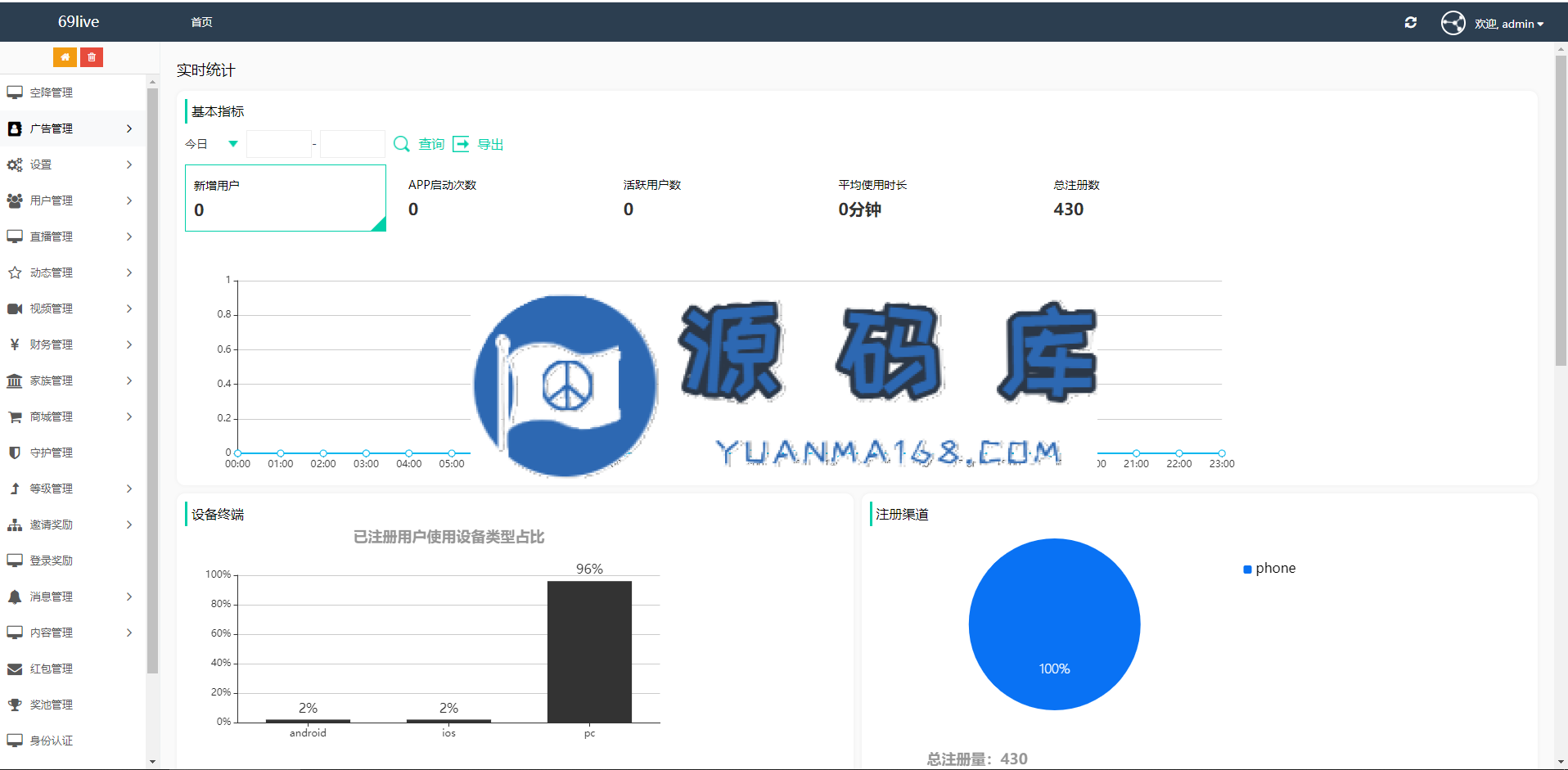Click the 家族管理 bank icon
This screenshot has width=1568, height=770.
pos(15,380)
